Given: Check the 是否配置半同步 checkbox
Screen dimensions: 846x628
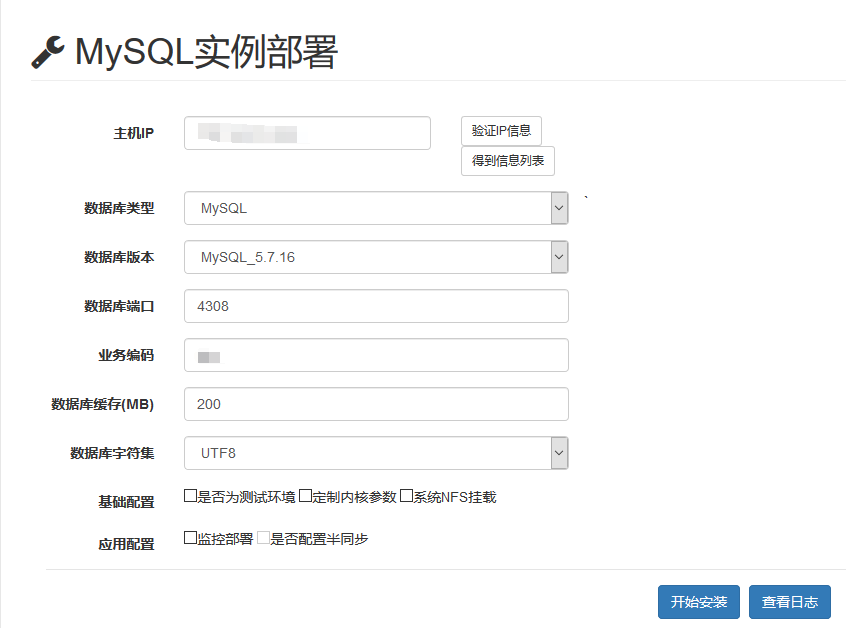Looking at the screenshot, I should click(263, 537).
